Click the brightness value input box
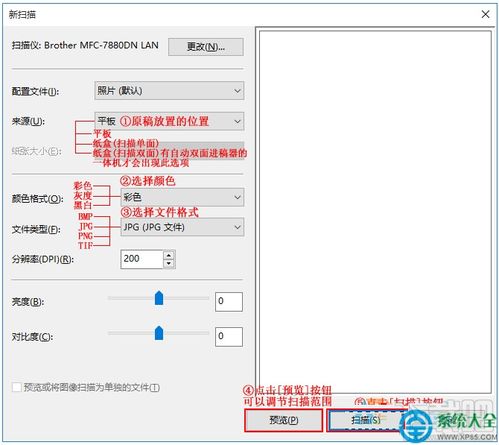 (229, 302)
